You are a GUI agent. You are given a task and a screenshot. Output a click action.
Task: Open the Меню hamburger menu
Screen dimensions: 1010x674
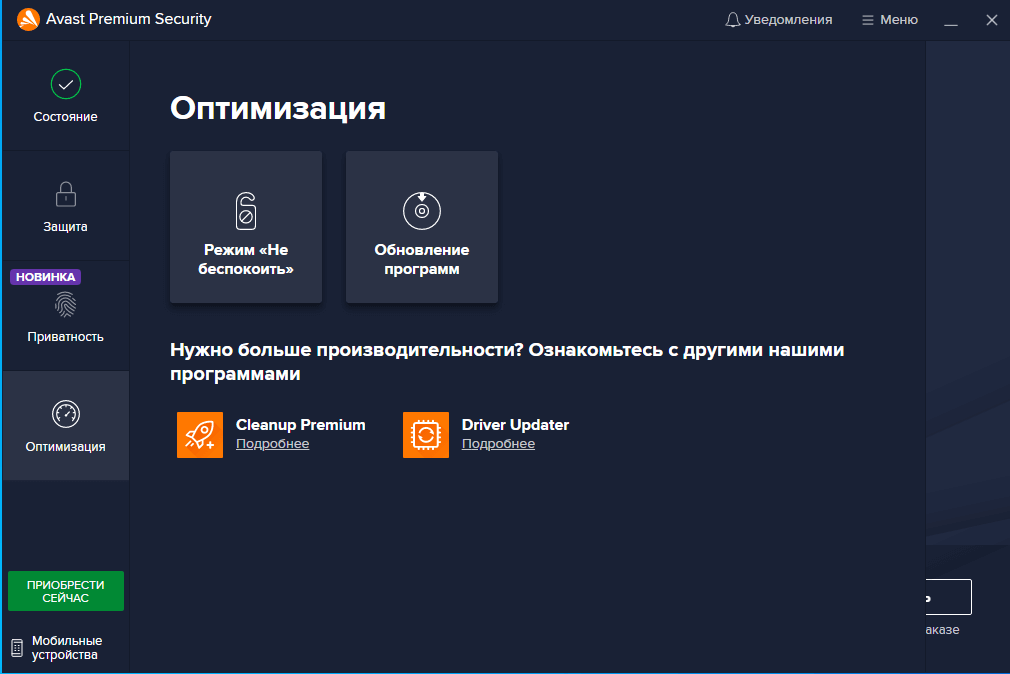[x=890, y=20]
